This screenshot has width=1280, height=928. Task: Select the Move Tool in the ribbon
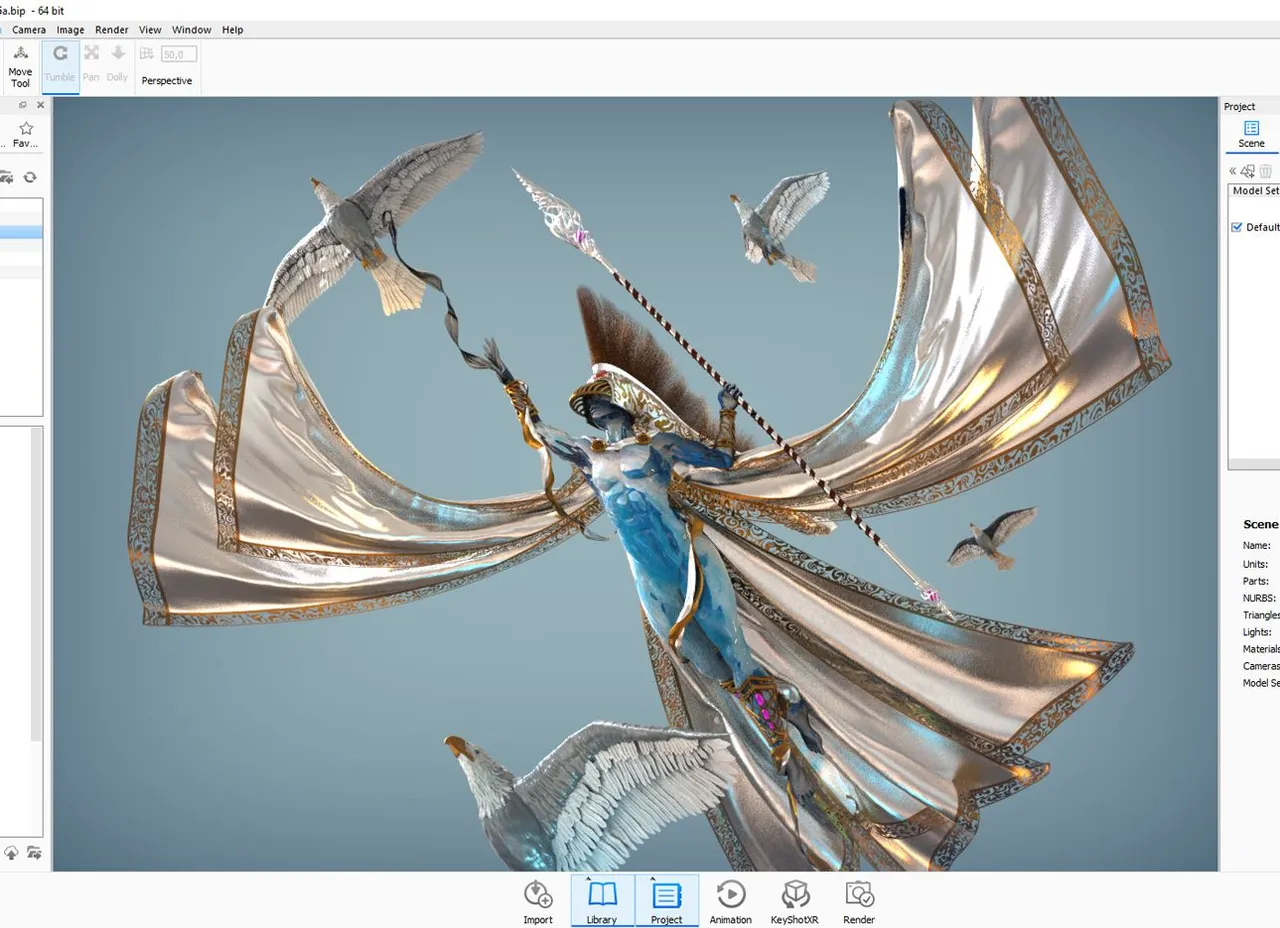click(x=20, y=65)
